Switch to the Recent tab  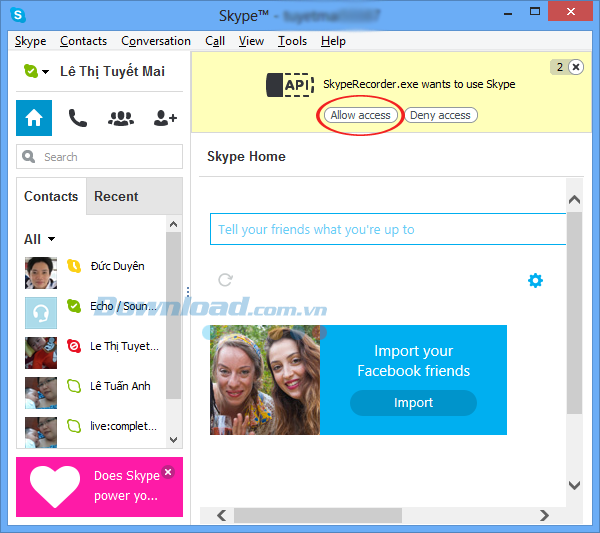tap(134, 196)
